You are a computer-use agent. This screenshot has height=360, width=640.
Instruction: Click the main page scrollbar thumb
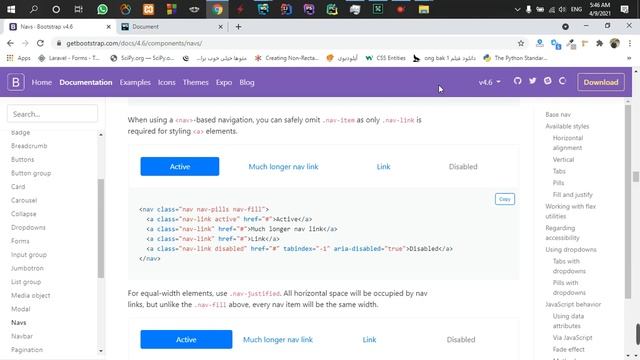coord(636,176)
